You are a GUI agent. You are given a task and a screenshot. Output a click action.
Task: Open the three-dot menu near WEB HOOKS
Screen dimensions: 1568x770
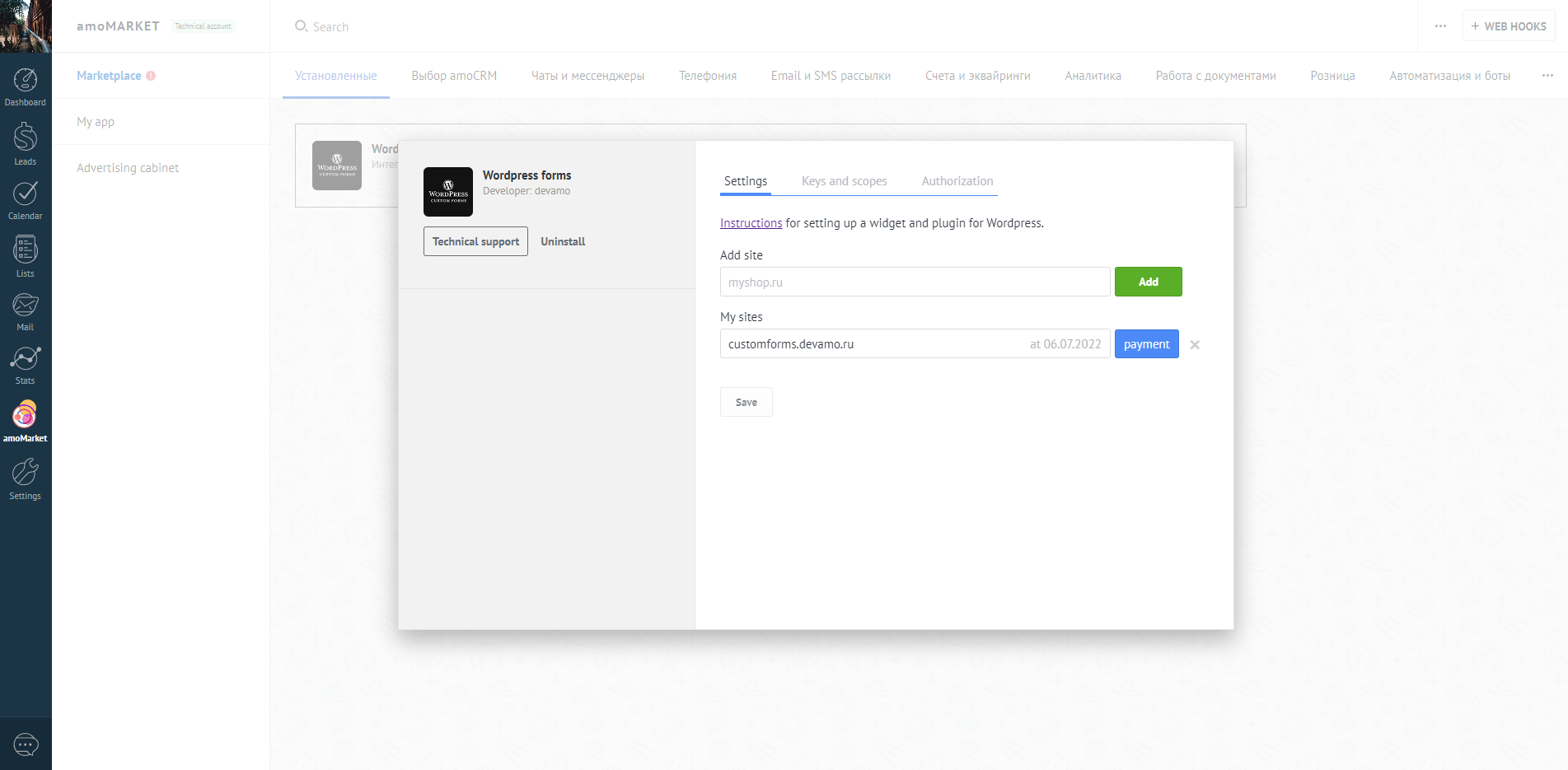point(1440,26)
